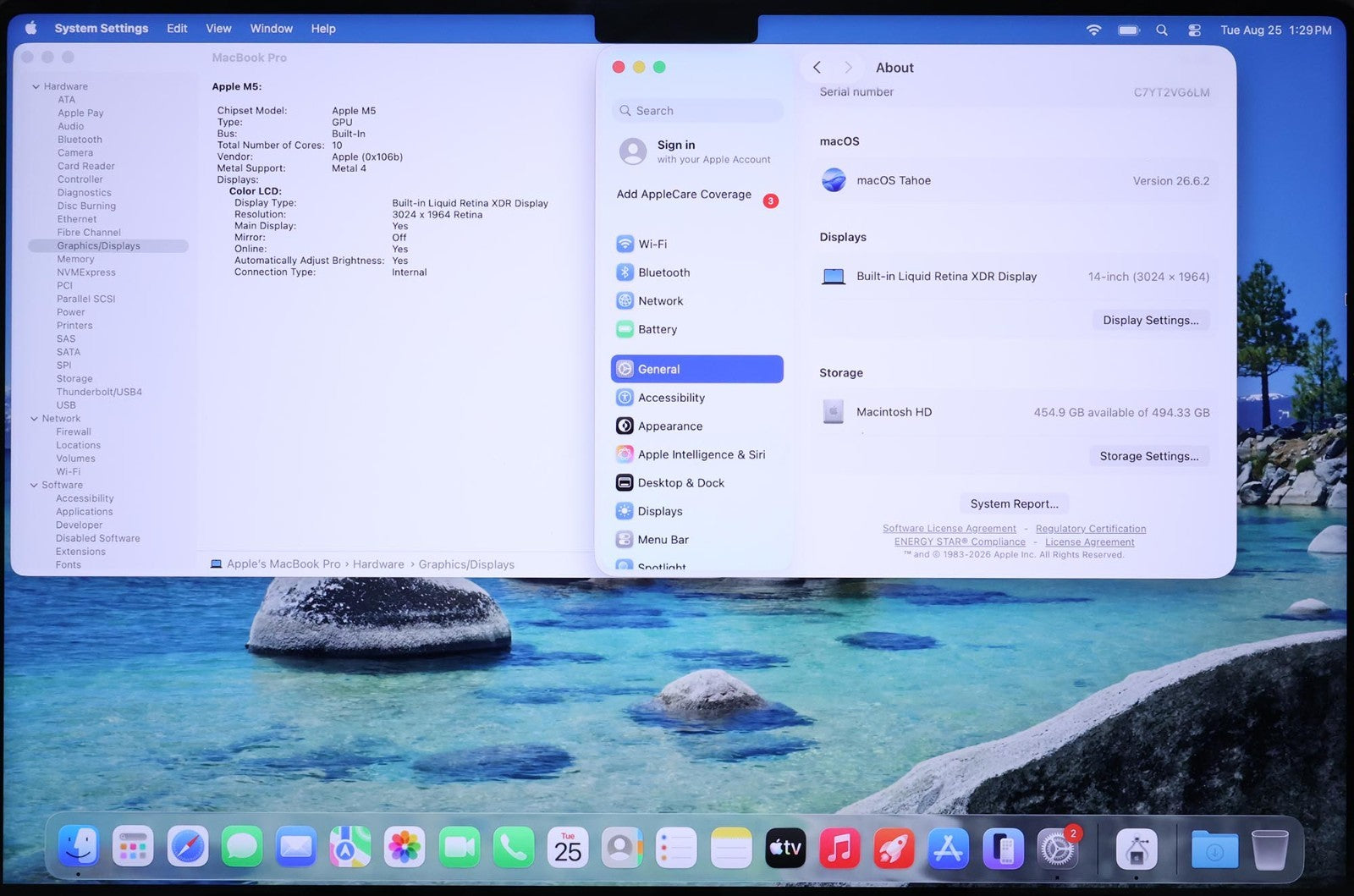Select Volumes in the System Information sidebar
The image size is (1354, 896).
76,459
